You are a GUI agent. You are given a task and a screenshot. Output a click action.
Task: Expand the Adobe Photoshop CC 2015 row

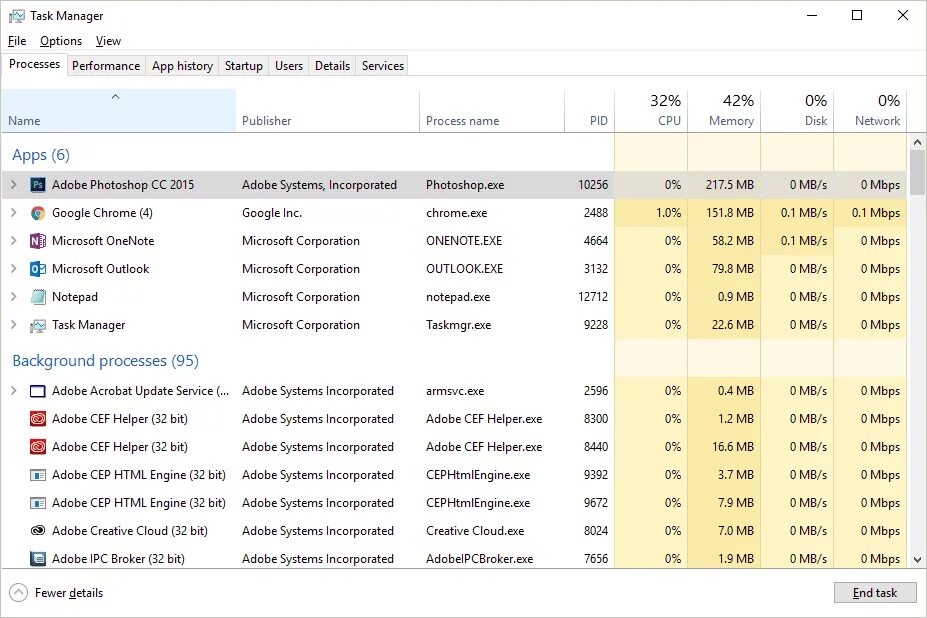[13, 185]
